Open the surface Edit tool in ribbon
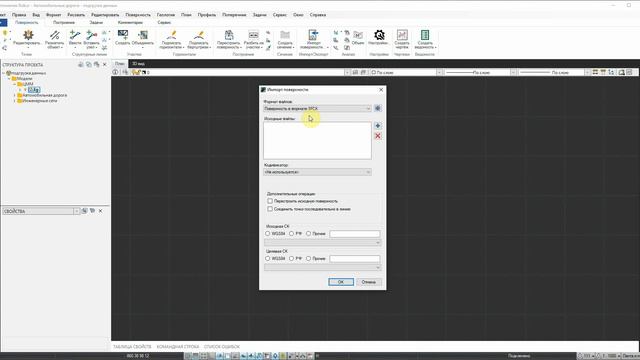 pos(27,39)
